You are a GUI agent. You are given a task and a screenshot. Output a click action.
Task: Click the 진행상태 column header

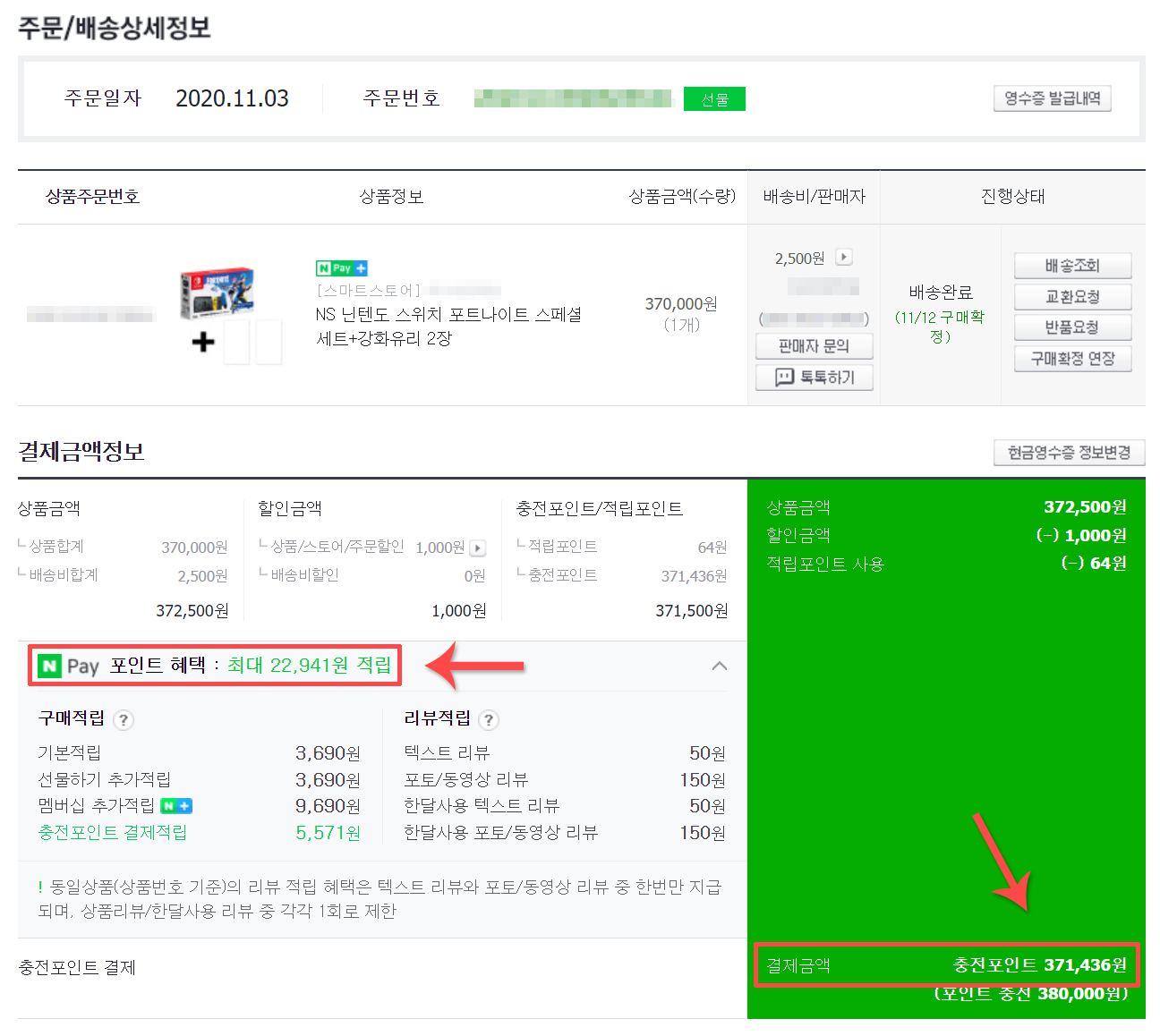point(1012,197)
